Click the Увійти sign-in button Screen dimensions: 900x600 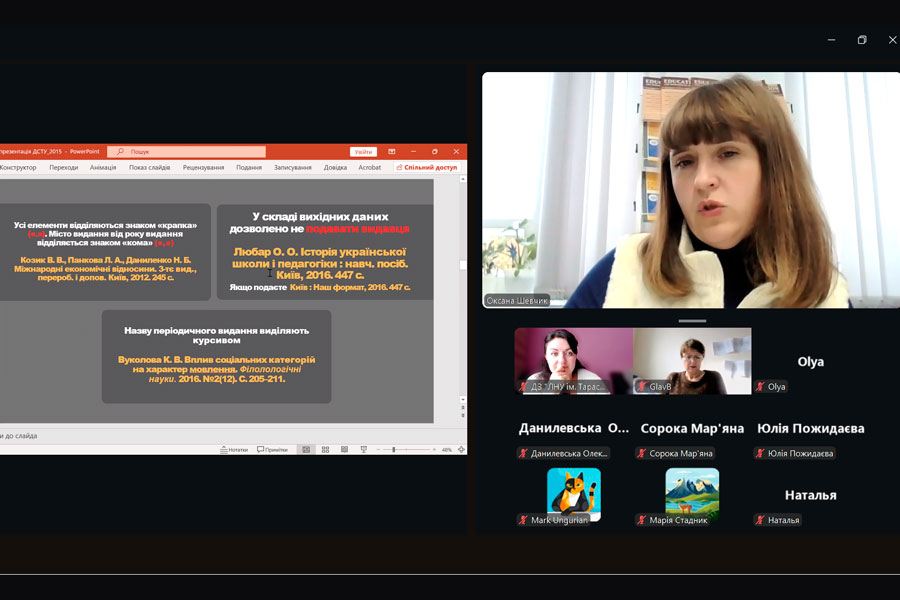tap(363, 152)
